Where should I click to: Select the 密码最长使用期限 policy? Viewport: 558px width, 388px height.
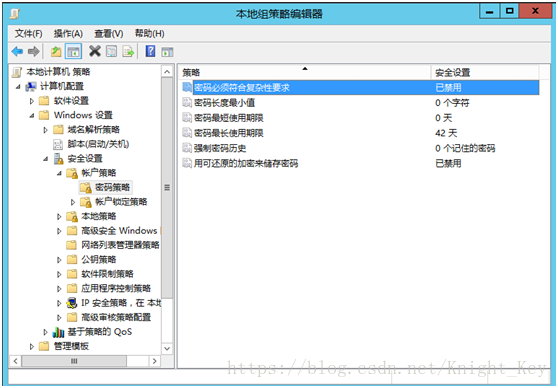tap(228, 133)
